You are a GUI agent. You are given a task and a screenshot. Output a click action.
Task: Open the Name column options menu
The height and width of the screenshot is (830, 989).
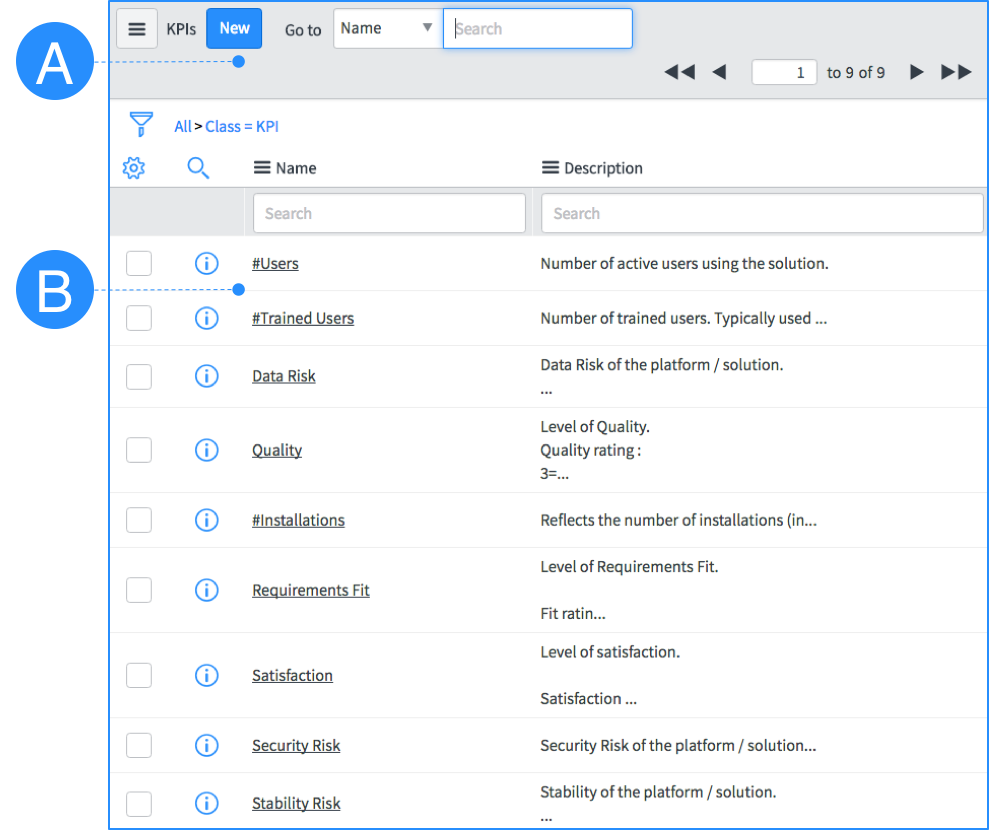tap(262, 168)
